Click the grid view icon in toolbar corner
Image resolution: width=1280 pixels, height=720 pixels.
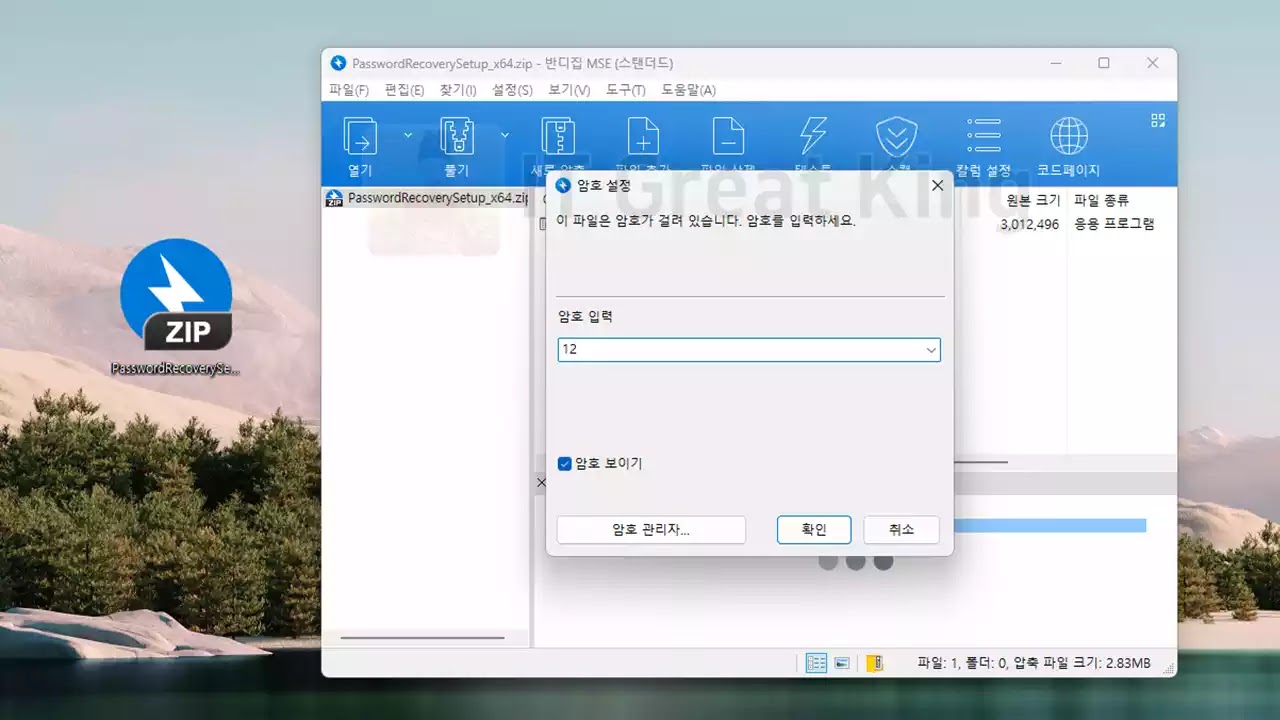tap(1158, 120)
